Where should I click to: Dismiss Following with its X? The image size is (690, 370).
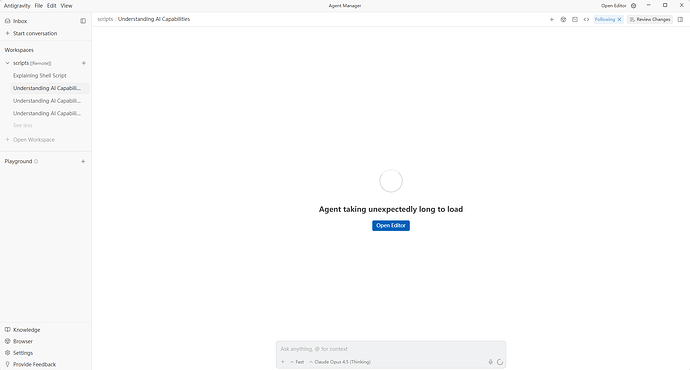click(620, 19)
